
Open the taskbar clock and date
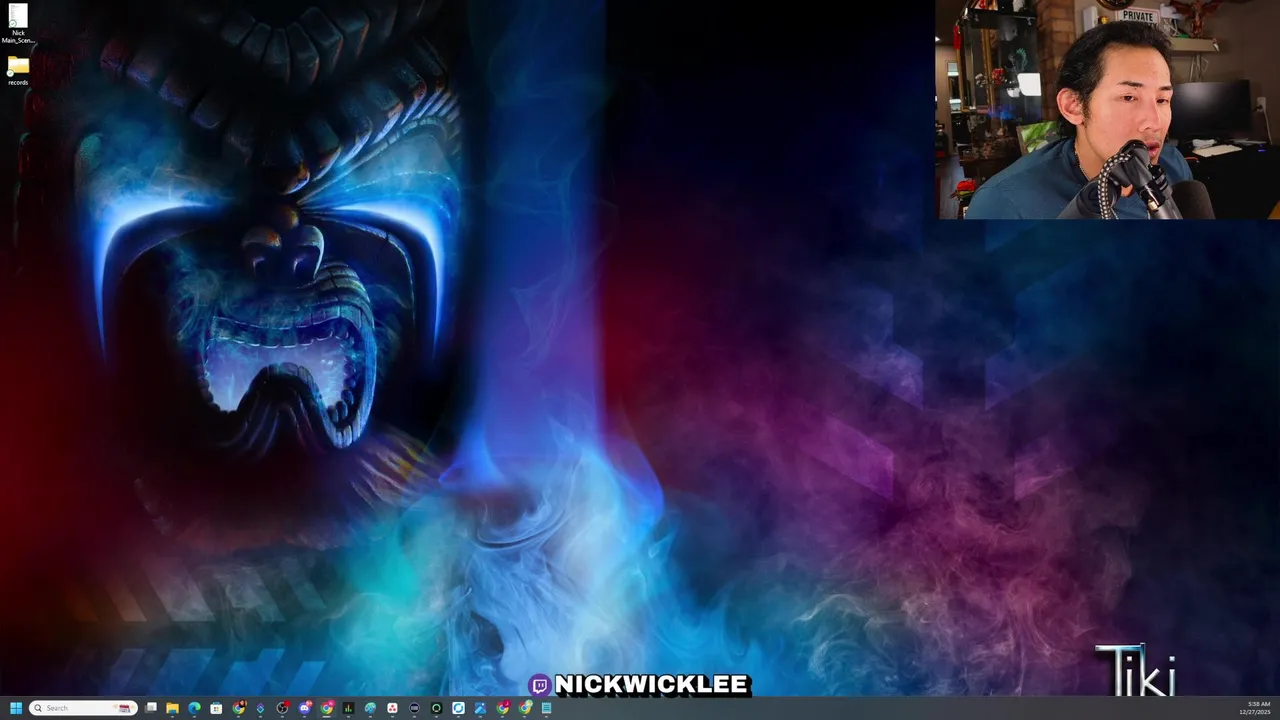click(1257, 708)
